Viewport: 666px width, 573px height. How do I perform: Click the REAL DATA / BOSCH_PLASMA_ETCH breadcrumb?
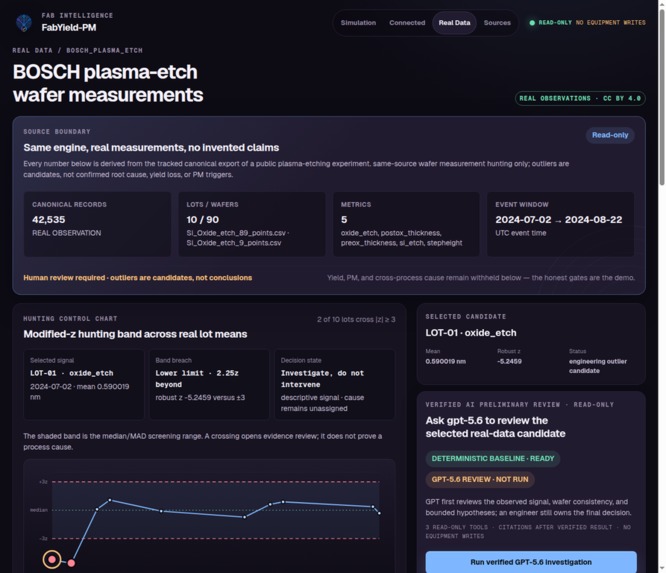[77, 51]
